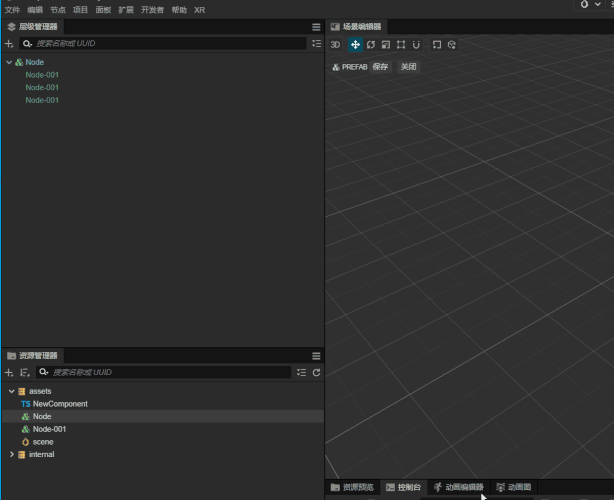Expand the internal folder

[11, 454]
